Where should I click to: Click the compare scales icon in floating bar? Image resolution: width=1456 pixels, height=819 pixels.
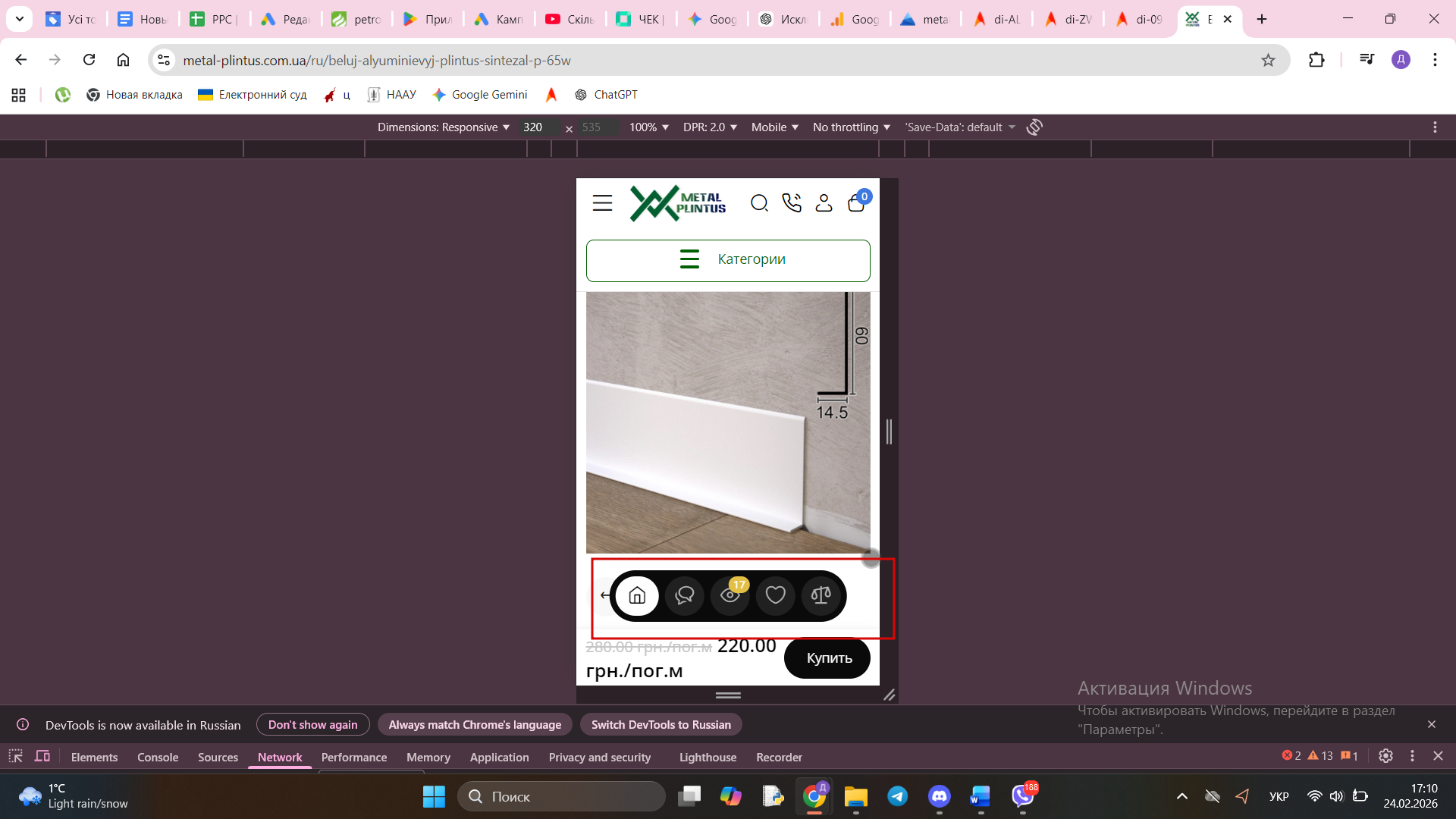821,595
